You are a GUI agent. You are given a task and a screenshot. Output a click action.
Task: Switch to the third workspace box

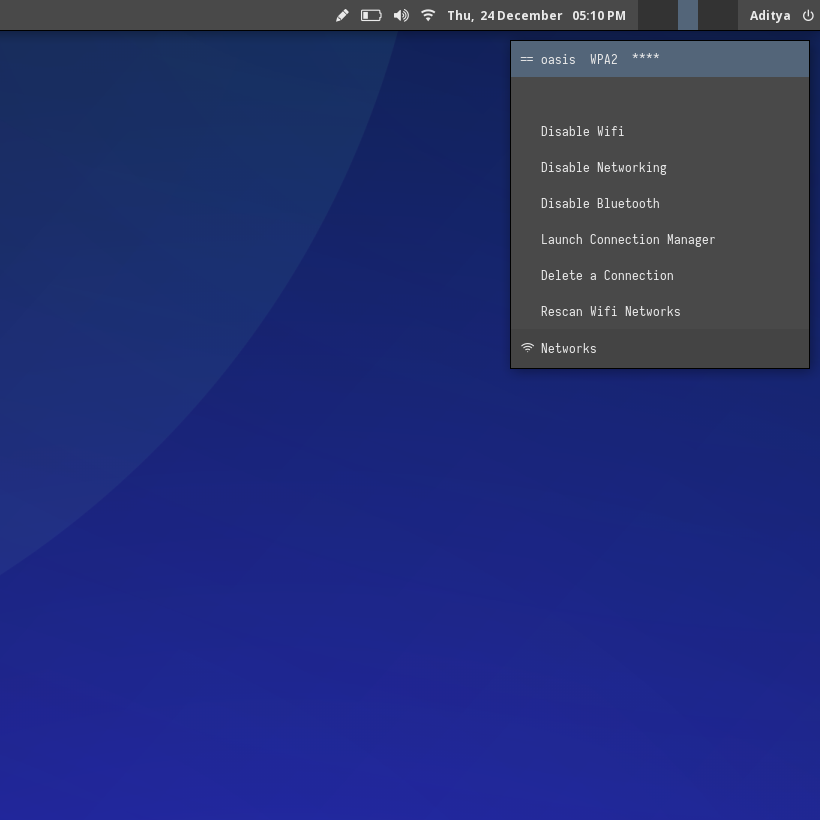(x=717, y=15)
